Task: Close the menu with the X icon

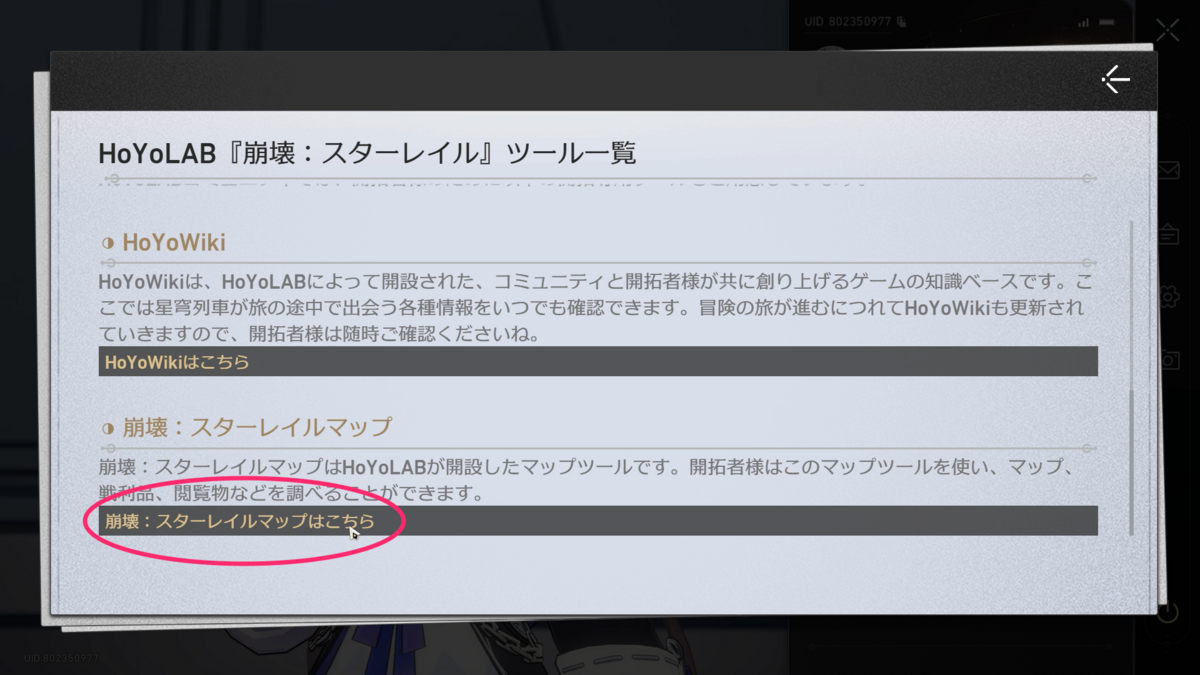Action: click(x=1167, y=30)
